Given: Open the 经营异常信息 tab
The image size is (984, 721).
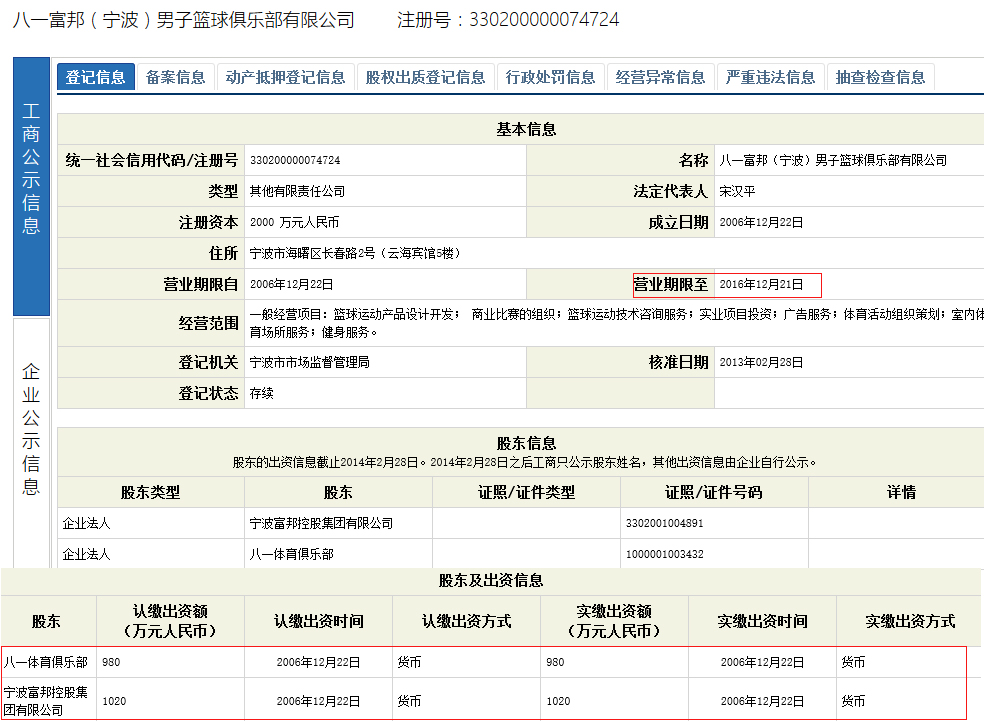Looking at the screenshot, I should pyautogui.click(x=660, y=77).
